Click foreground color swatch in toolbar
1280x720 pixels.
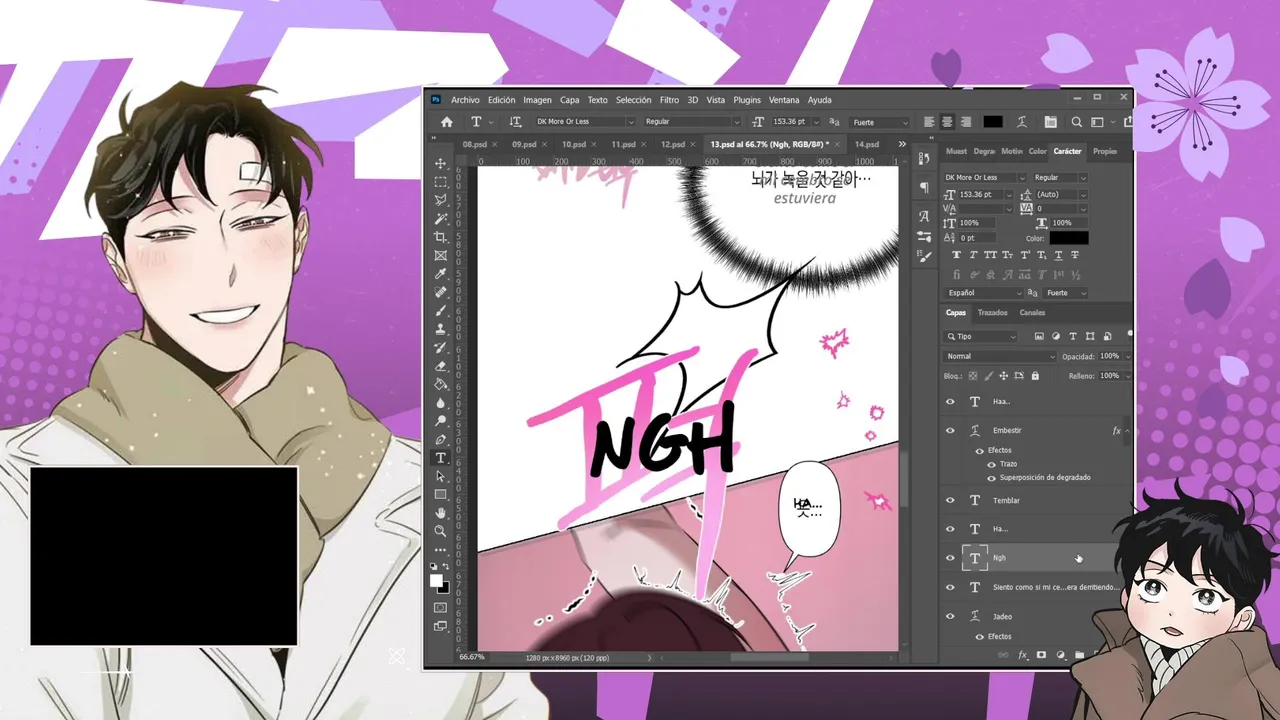[436, 581]
